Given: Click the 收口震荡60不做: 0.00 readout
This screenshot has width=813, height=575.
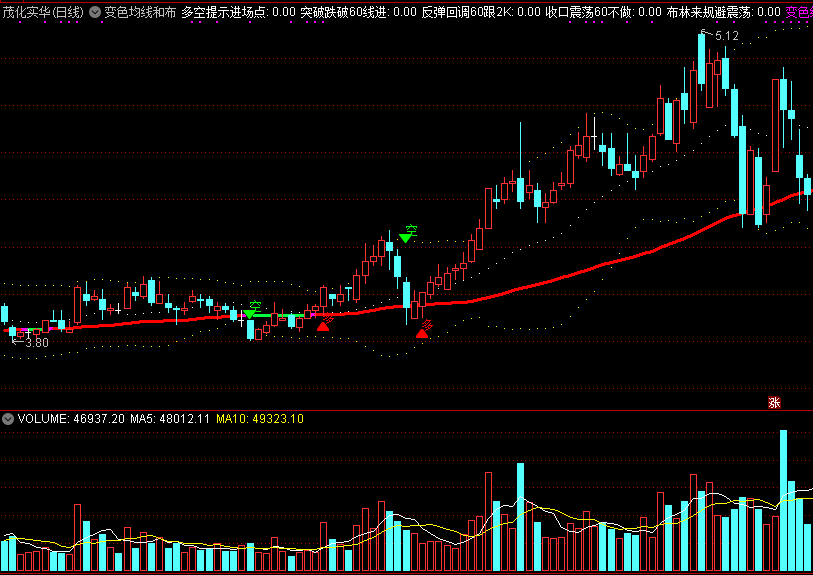Looking at the screenshot, I should point(604,12).
